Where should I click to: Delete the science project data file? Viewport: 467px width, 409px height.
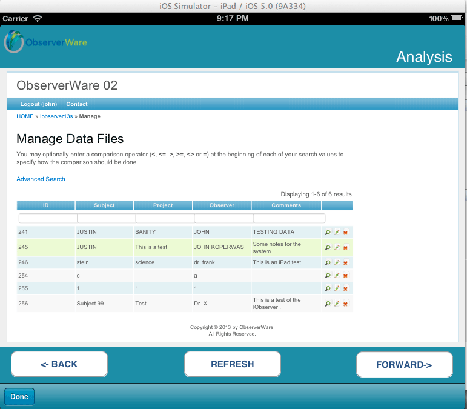click(x=345, y=263)
